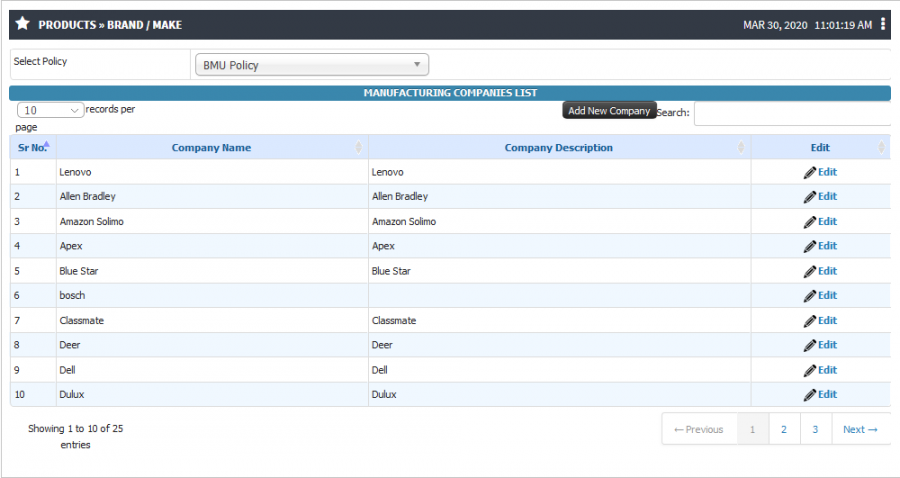Click Add New Company button
This screenshot has height=478, width=900.
coord(609,111)
